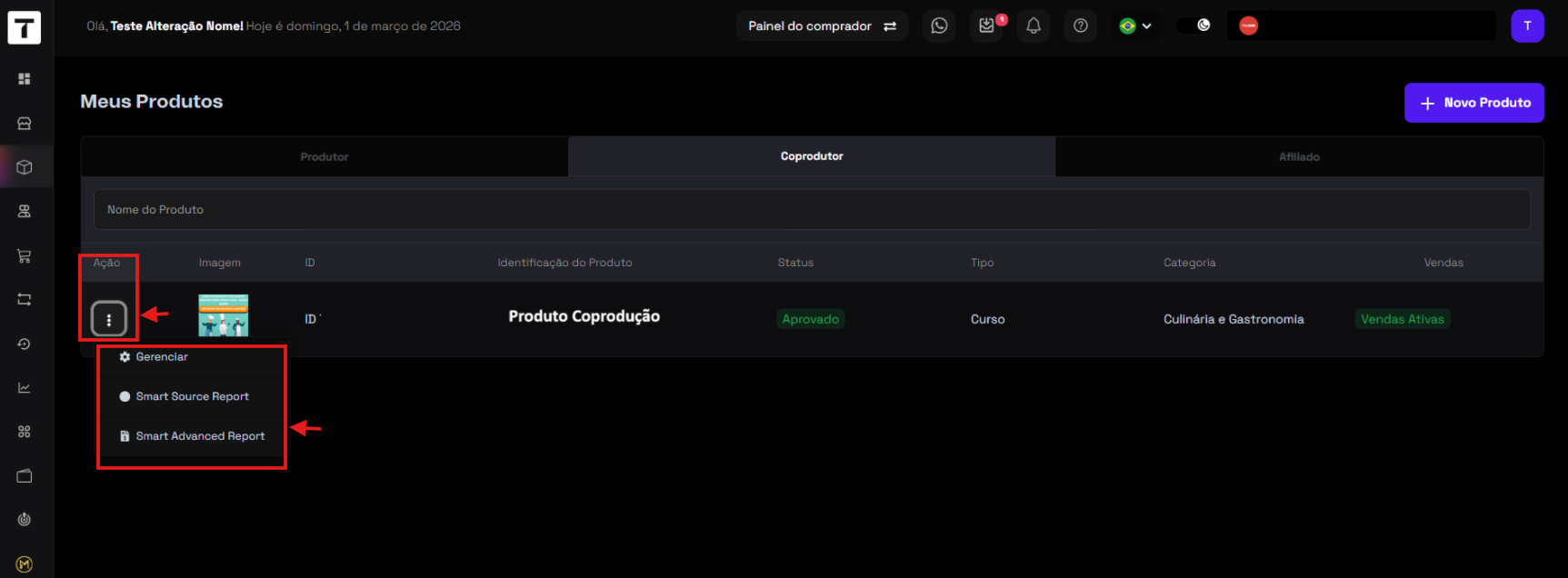This screenshot has width=1568, height=578.
Task: Expand the Brazil flag language dropdown
Action: [x=1135, y=25]
